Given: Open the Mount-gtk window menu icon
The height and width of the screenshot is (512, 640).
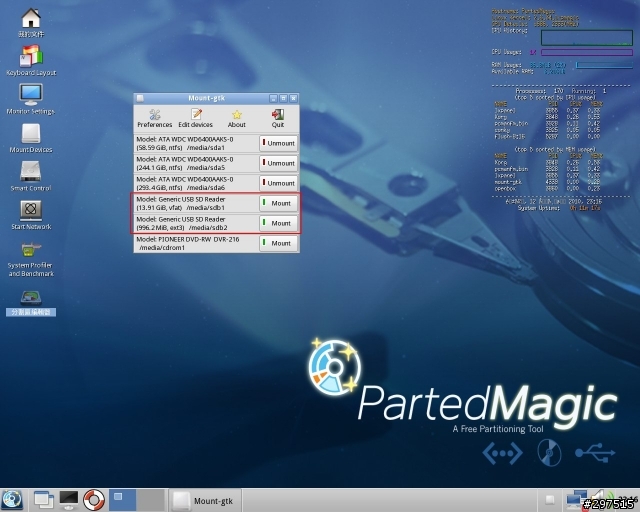Looking at the screenshot, I should point(140,98).
